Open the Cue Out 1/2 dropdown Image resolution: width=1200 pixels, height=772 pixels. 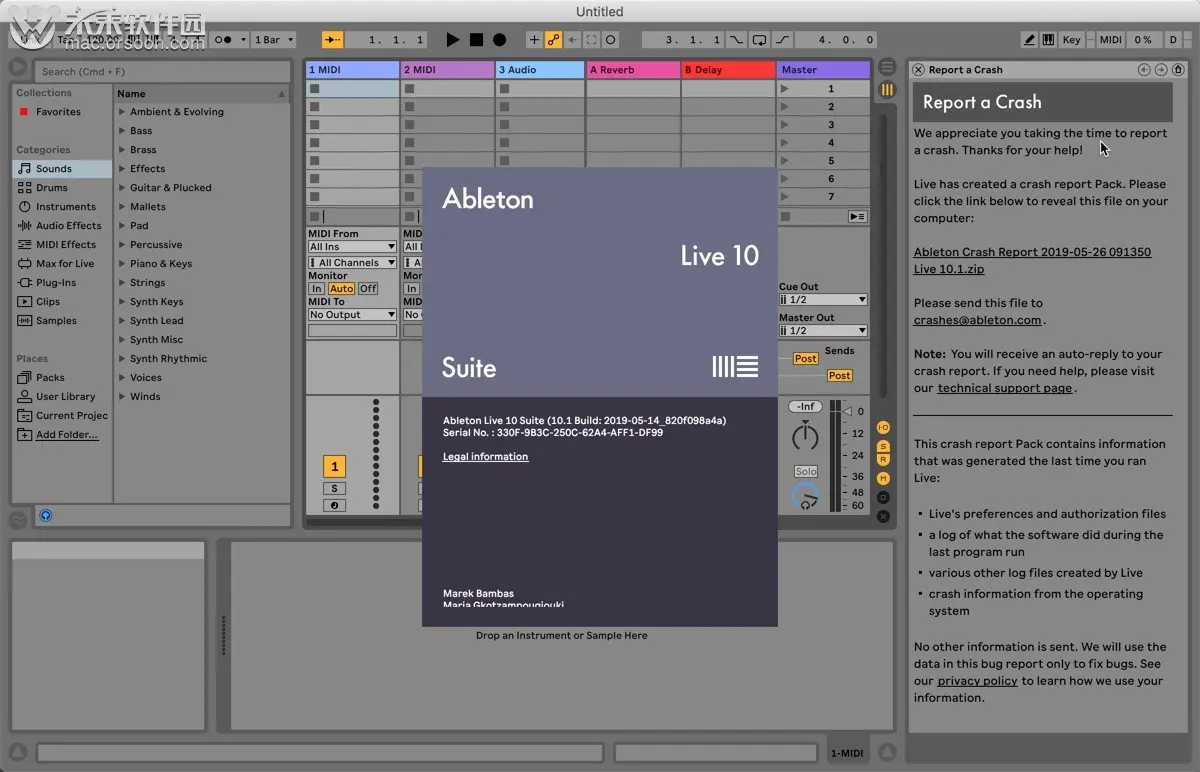(x=823, y=300)
